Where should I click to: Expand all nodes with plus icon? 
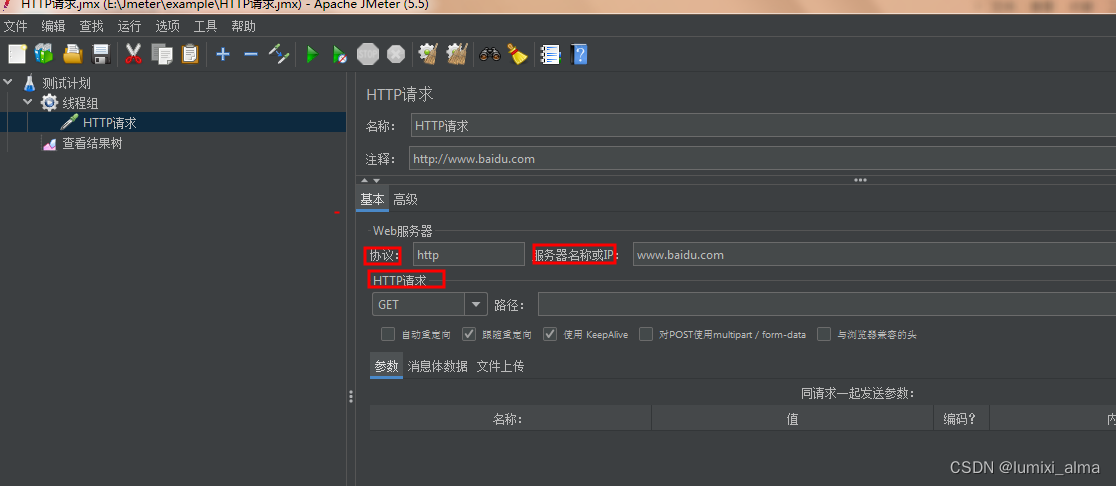click(223, 54)
